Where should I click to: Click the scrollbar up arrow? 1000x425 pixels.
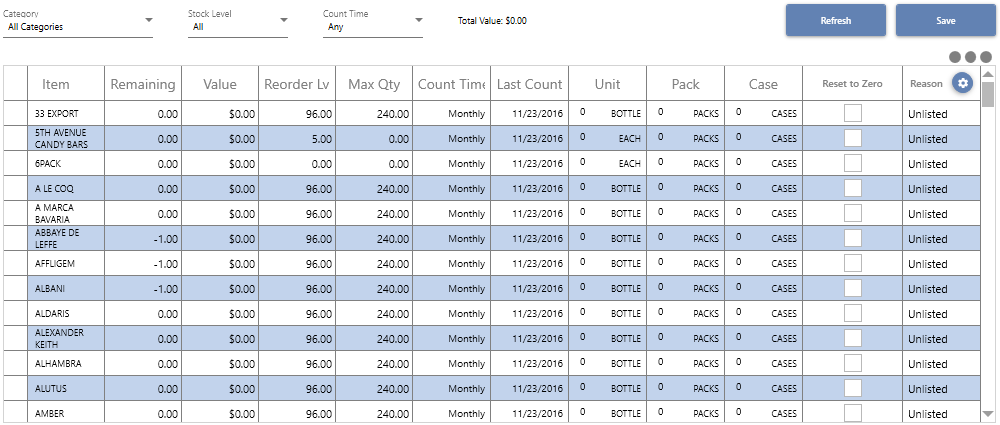[988, 73]
